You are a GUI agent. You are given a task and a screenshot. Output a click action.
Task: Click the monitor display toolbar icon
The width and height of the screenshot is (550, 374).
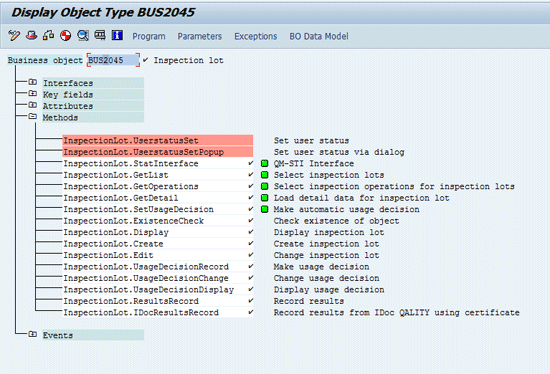click(100, 35)
